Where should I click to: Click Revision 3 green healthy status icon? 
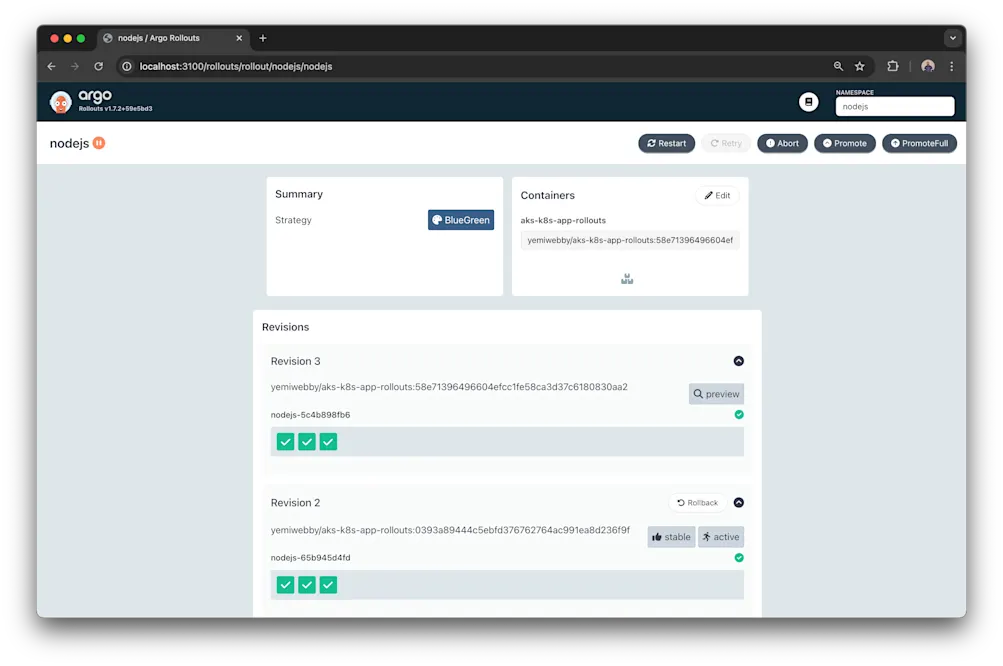coord(739,415)
